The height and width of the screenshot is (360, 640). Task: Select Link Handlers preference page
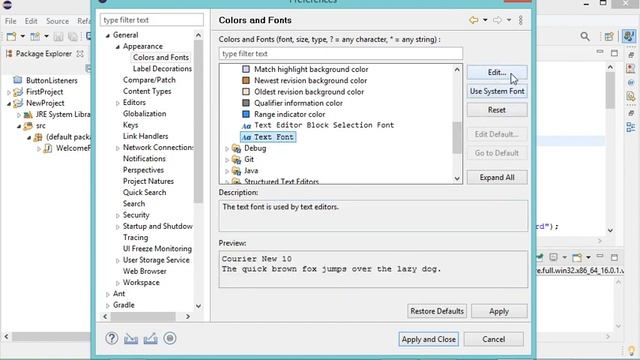click(x=145, y=136)
